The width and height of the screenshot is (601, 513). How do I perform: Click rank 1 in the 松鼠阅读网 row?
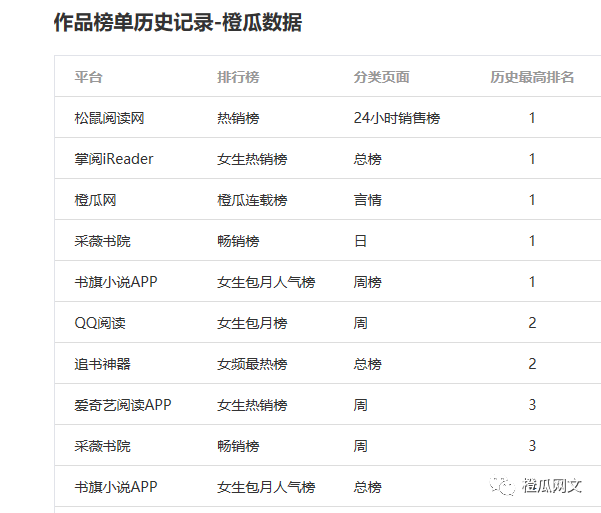tap(532, 118)
